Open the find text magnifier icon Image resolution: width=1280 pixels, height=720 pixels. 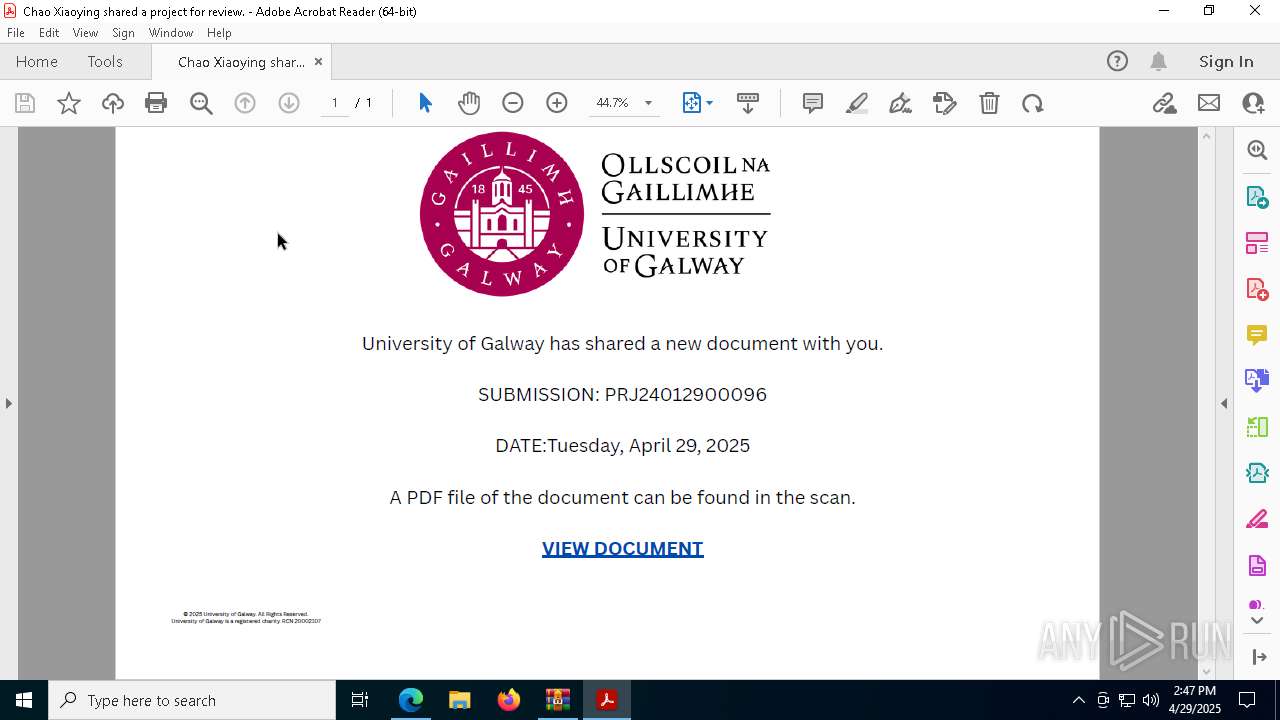coord(201,103)
